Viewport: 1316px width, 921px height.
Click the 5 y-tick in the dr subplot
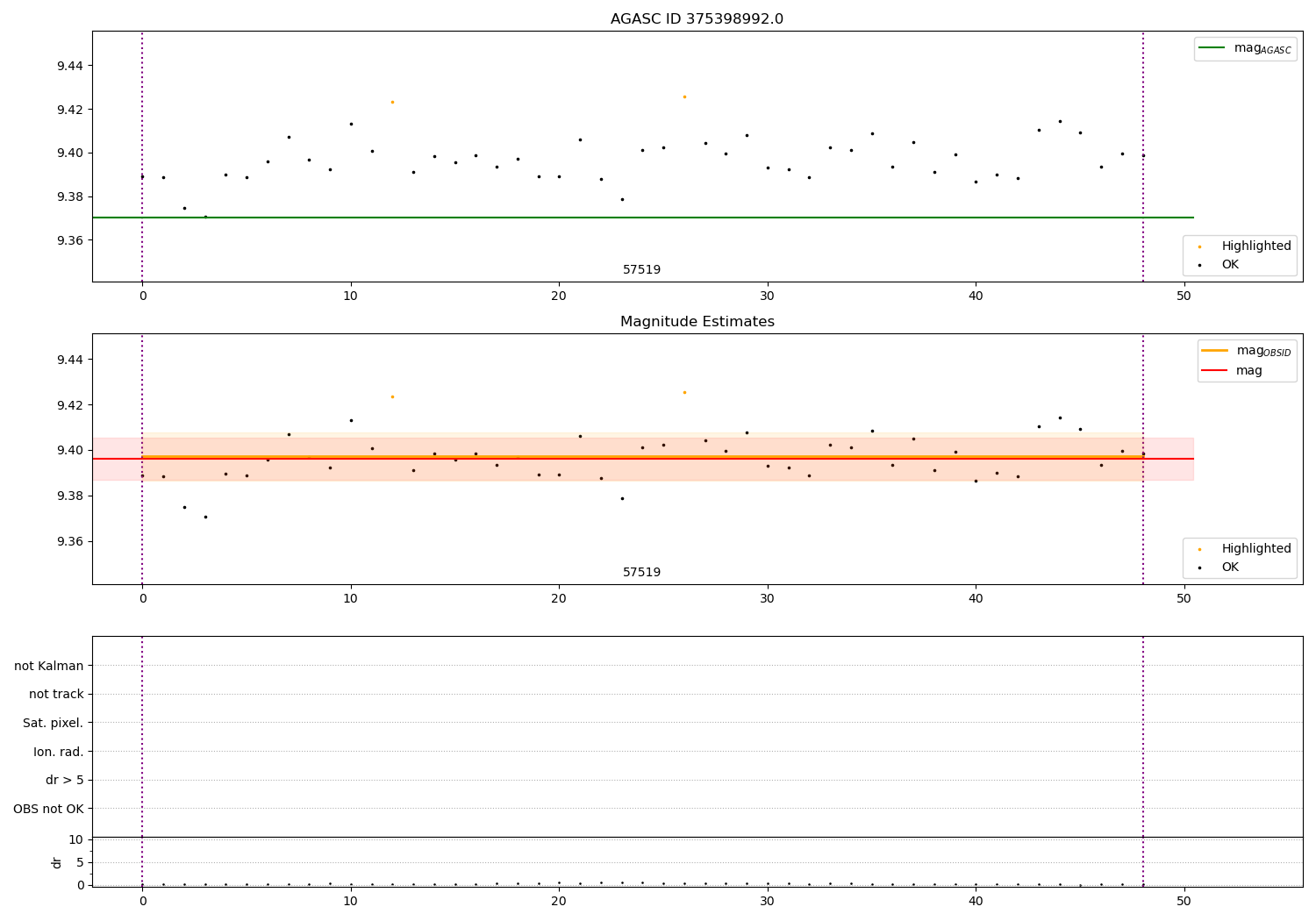point(80,862)
